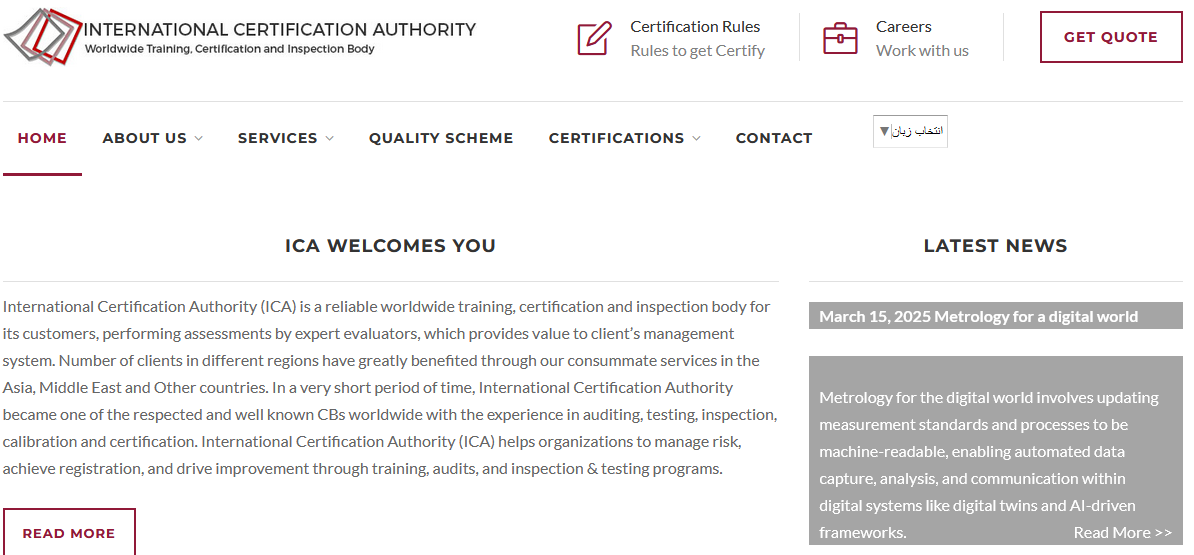Viewport: 1194px width, 555px height.
Task: Open the Quality Scheme menu item
Action: (441, 138)
